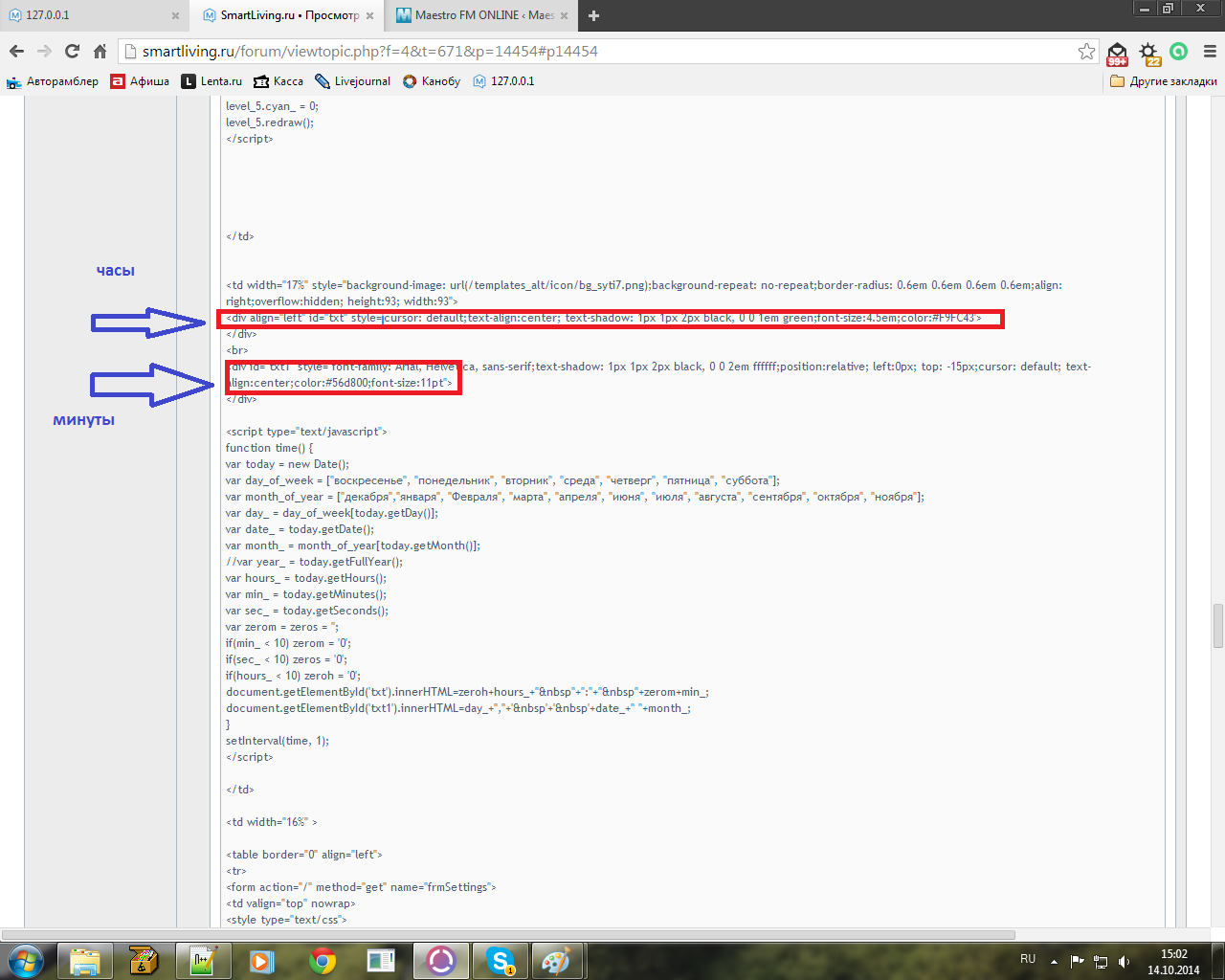Screen dimensions: 1225x980
Task: Click the line "level_5.cyan_ = 0;"
Action: coord(272,106)
